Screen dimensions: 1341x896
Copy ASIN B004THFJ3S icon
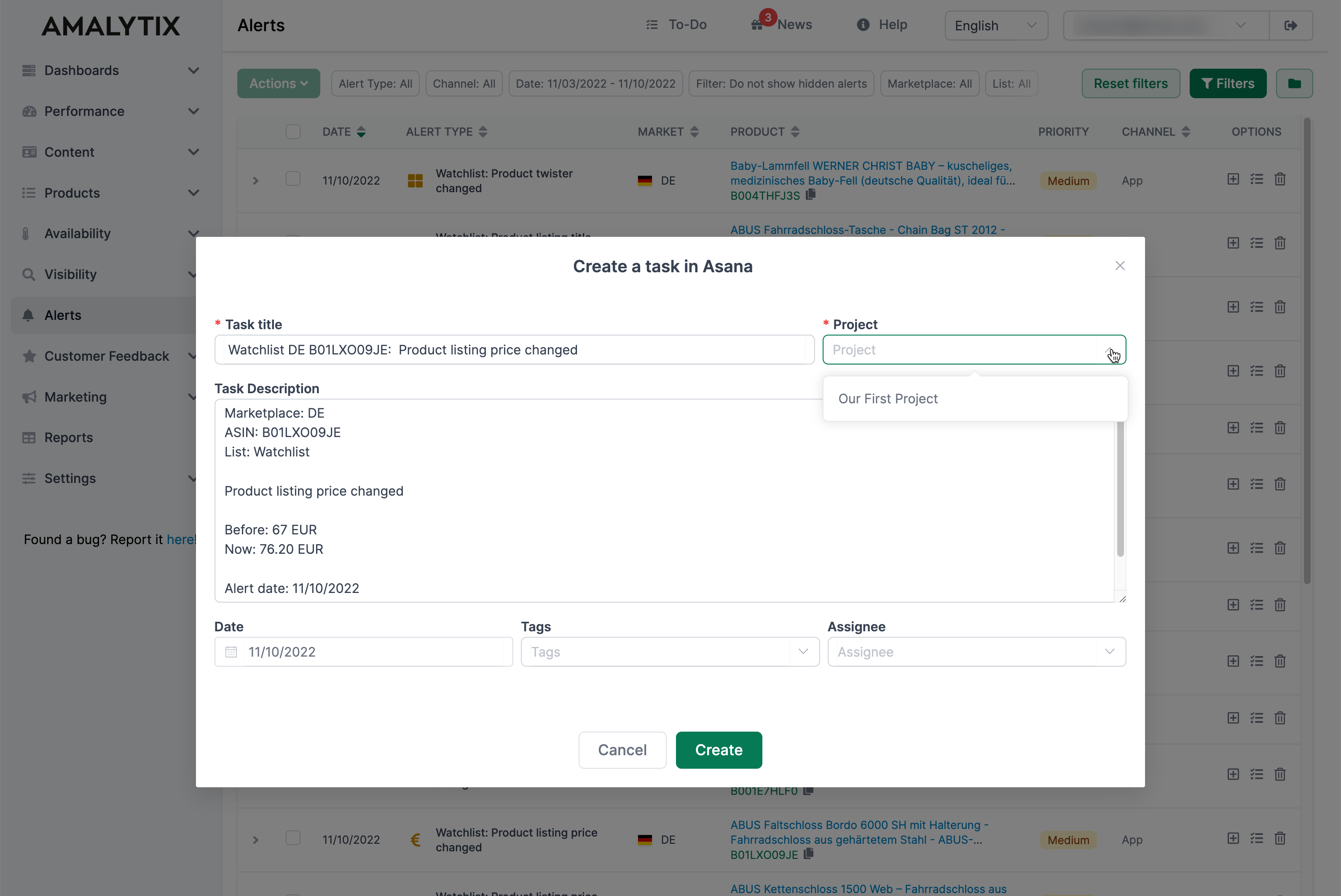coord(811,195)
